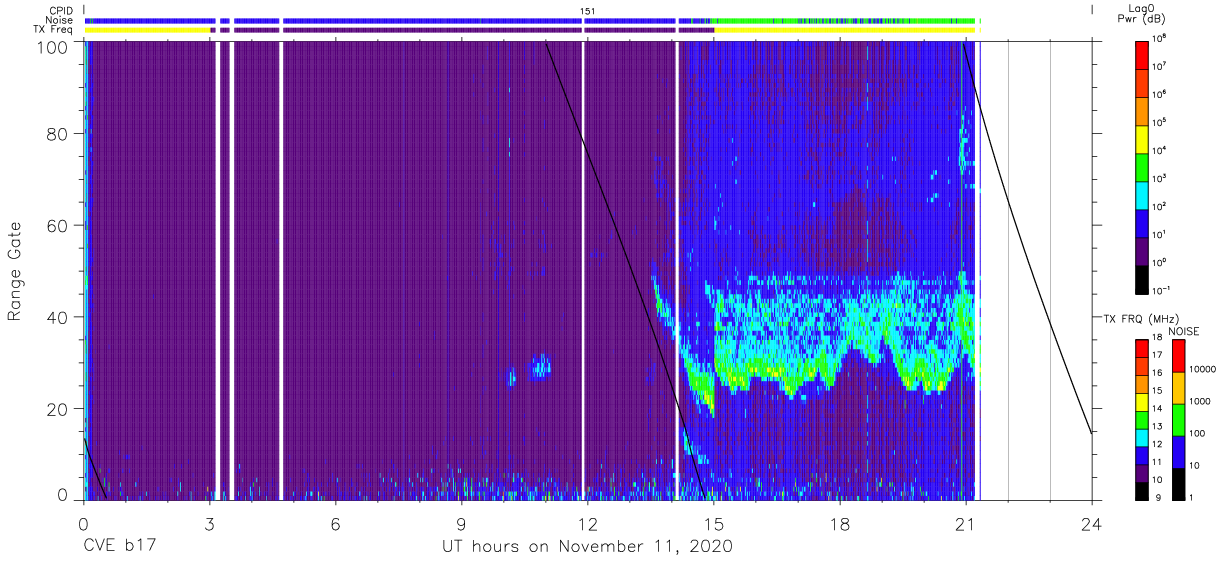This screenshot has width=1228, height=567.
Task: Click the 'Range Gate' y-axis label
Action: [15, 271]
